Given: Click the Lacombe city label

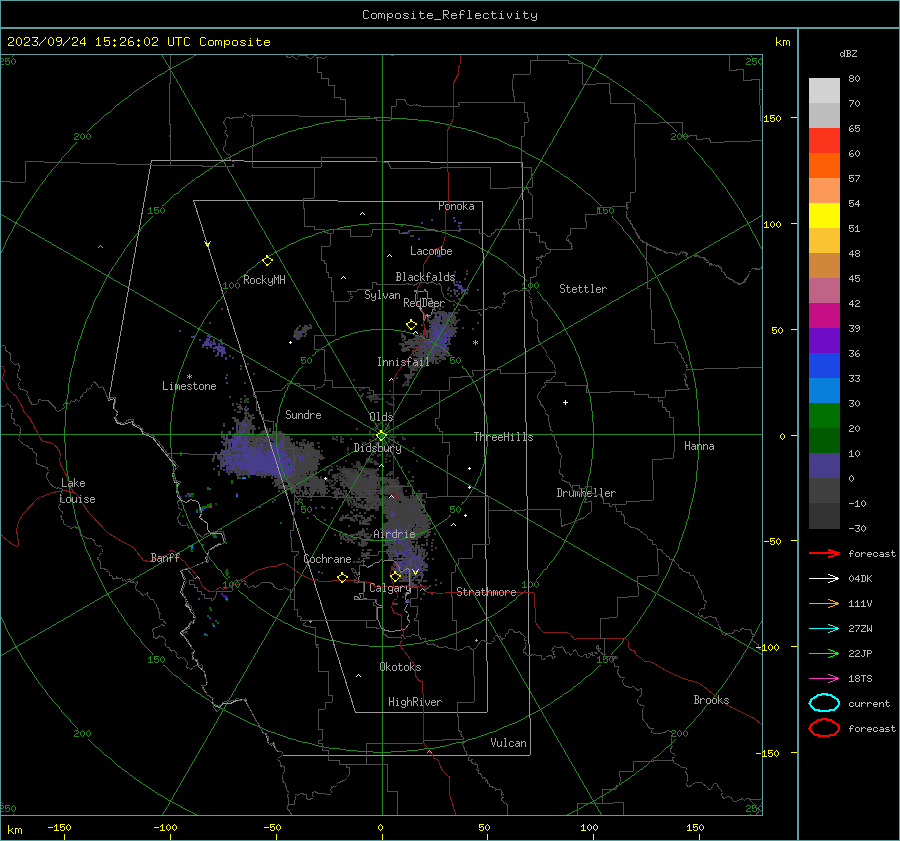Looking at the screenshot, I should pos(431,251).
